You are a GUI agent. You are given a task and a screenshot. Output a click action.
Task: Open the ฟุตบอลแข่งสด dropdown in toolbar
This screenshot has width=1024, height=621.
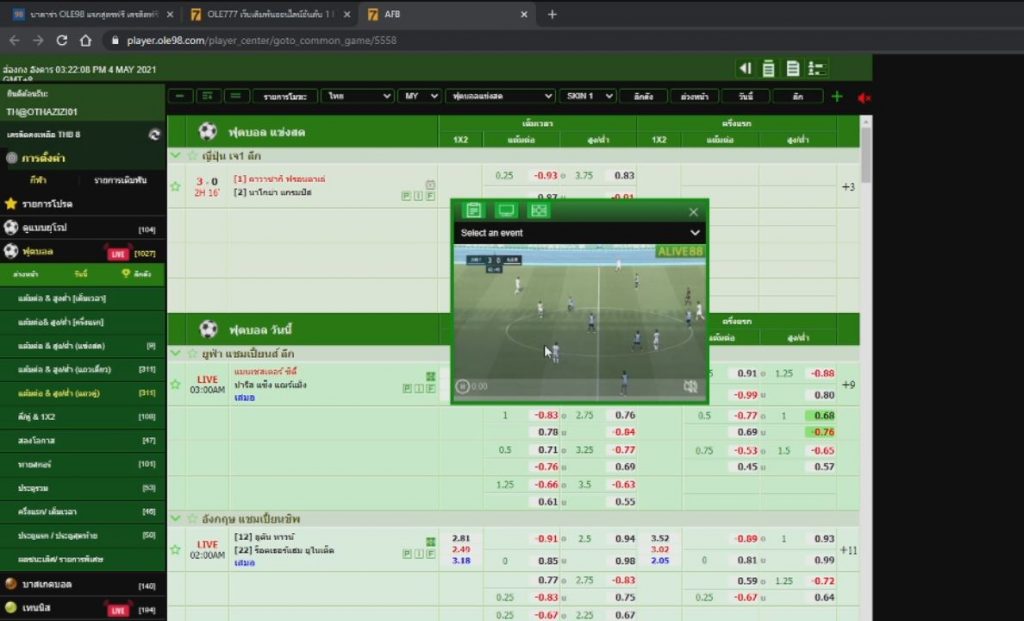[x=500, y=96]
